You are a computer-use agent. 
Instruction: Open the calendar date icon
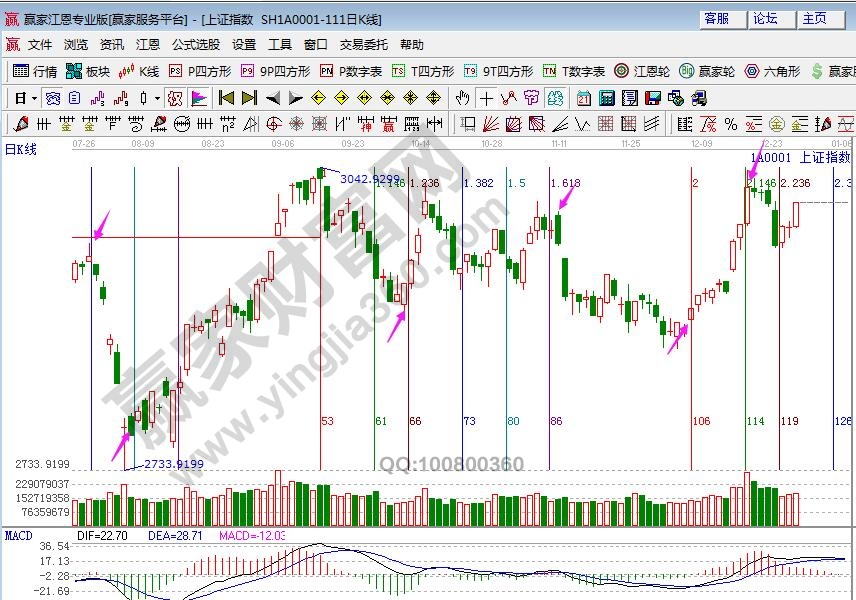584,98
